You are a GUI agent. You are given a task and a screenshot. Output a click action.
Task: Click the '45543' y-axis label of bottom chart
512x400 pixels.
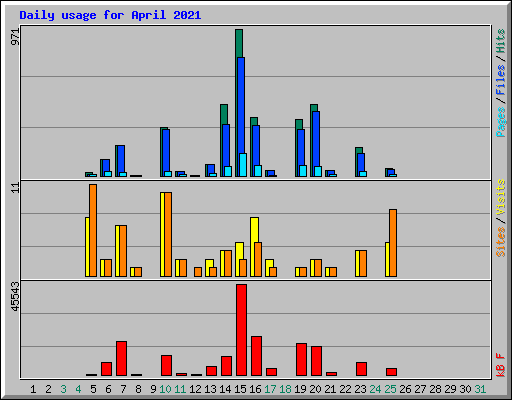[x=15, y=297]
